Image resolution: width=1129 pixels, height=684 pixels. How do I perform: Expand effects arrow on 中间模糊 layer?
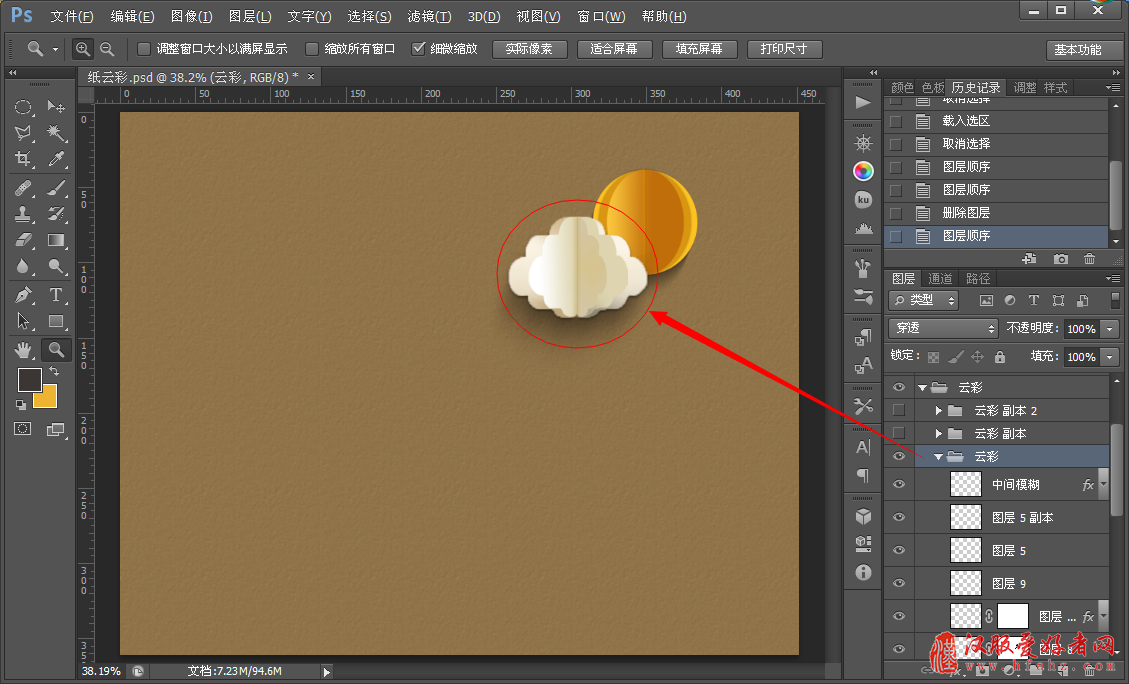coord(1104,485)
